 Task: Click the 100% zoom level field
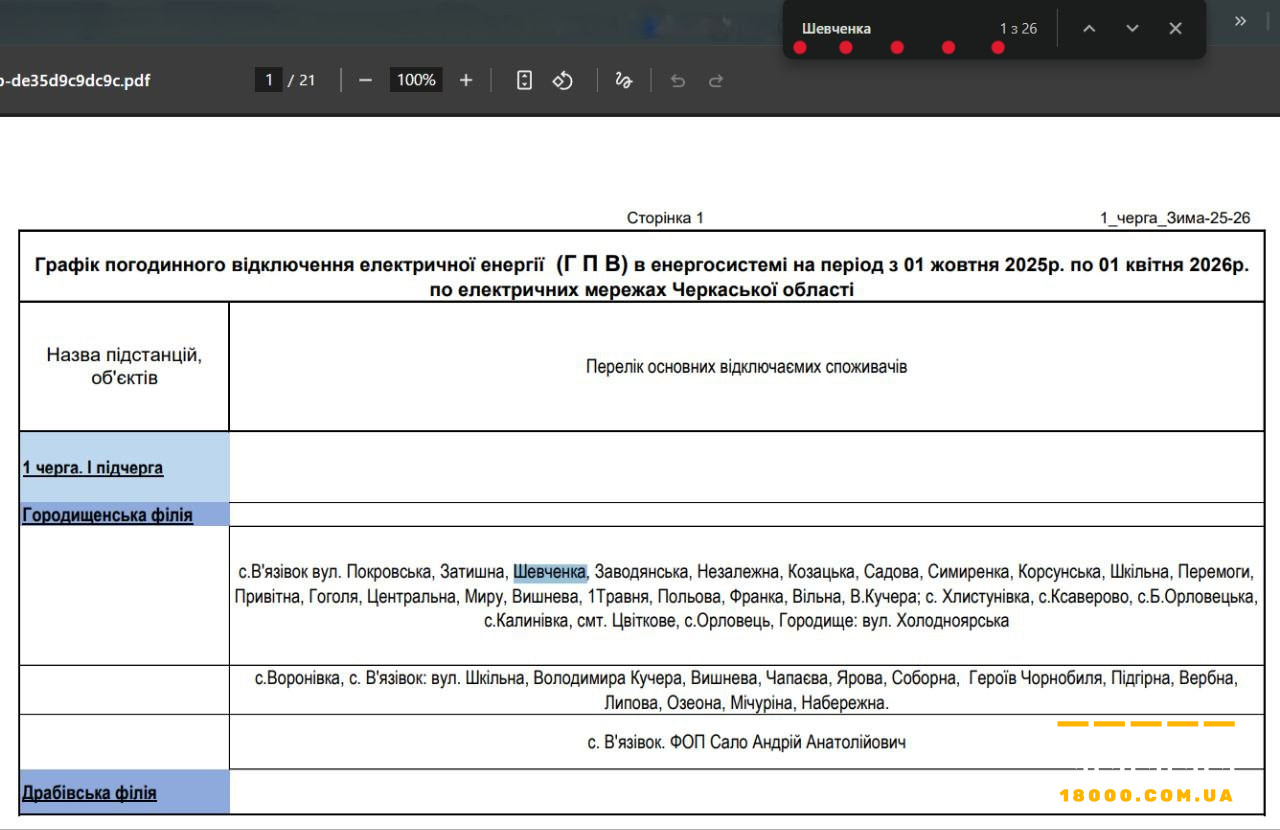pyautogui.click(x=416, y=79)
